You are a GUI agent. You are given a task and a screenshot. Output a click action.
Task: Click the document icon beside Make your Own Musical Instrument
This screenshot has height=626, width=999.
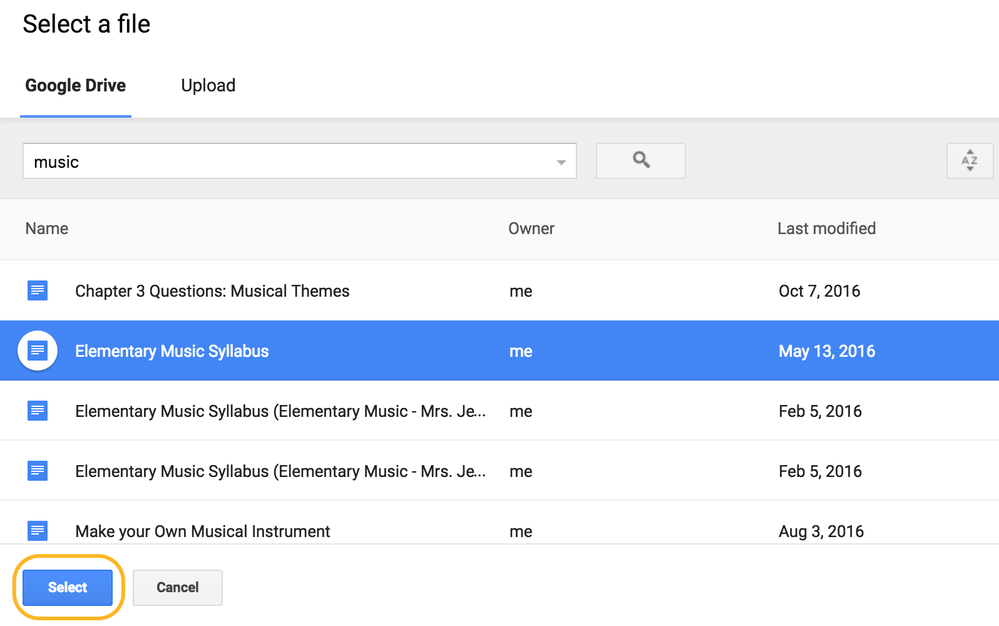(x=38, y=531)
